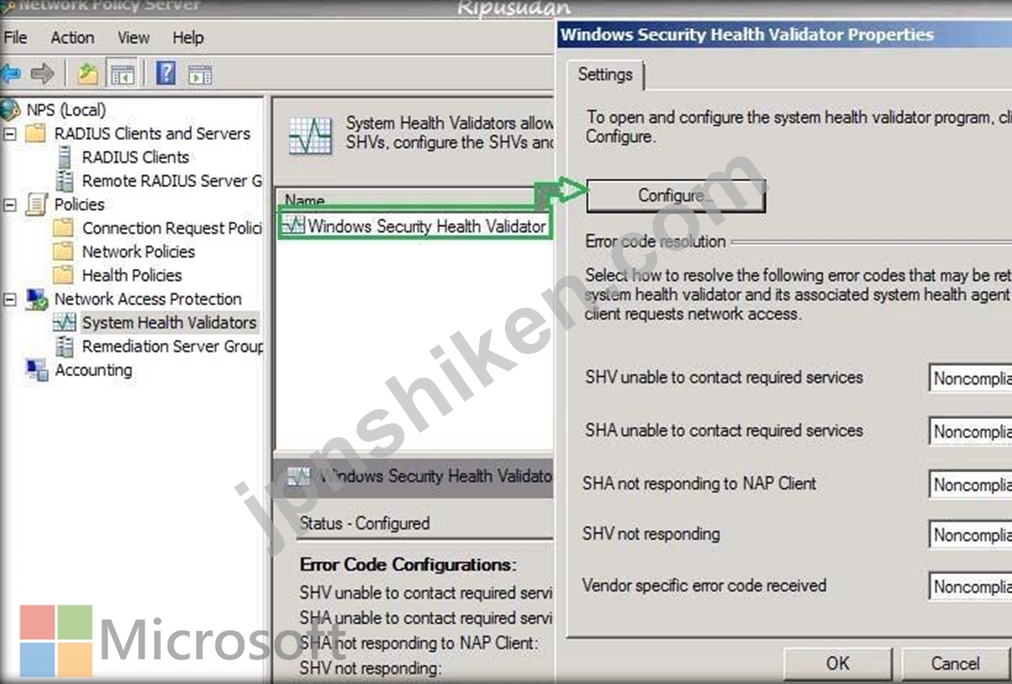Click the Back arrow toolbar icon
The height and width of the screenshot is (684, 1012).
(11, 74)
